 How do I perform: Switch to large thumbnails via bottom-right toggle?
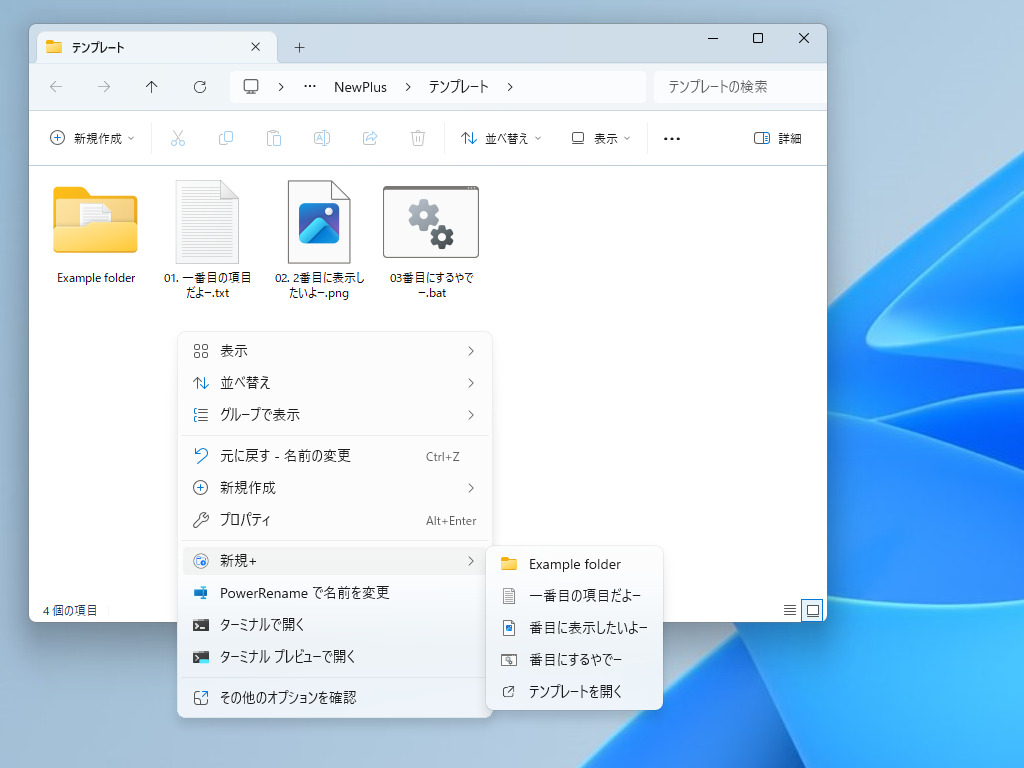pos(813,609)
